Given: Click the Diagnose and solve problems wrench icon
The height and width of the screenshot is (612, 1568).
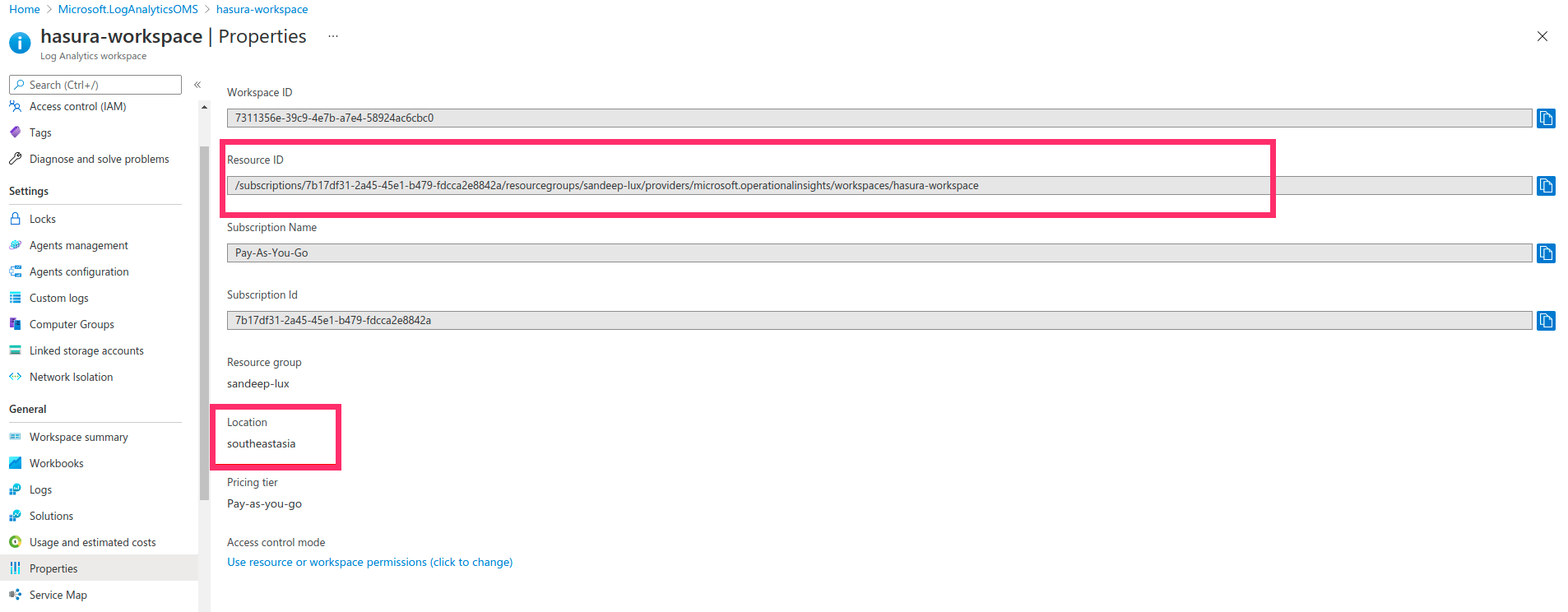Looking at the screenshot, I should [15, 159].
